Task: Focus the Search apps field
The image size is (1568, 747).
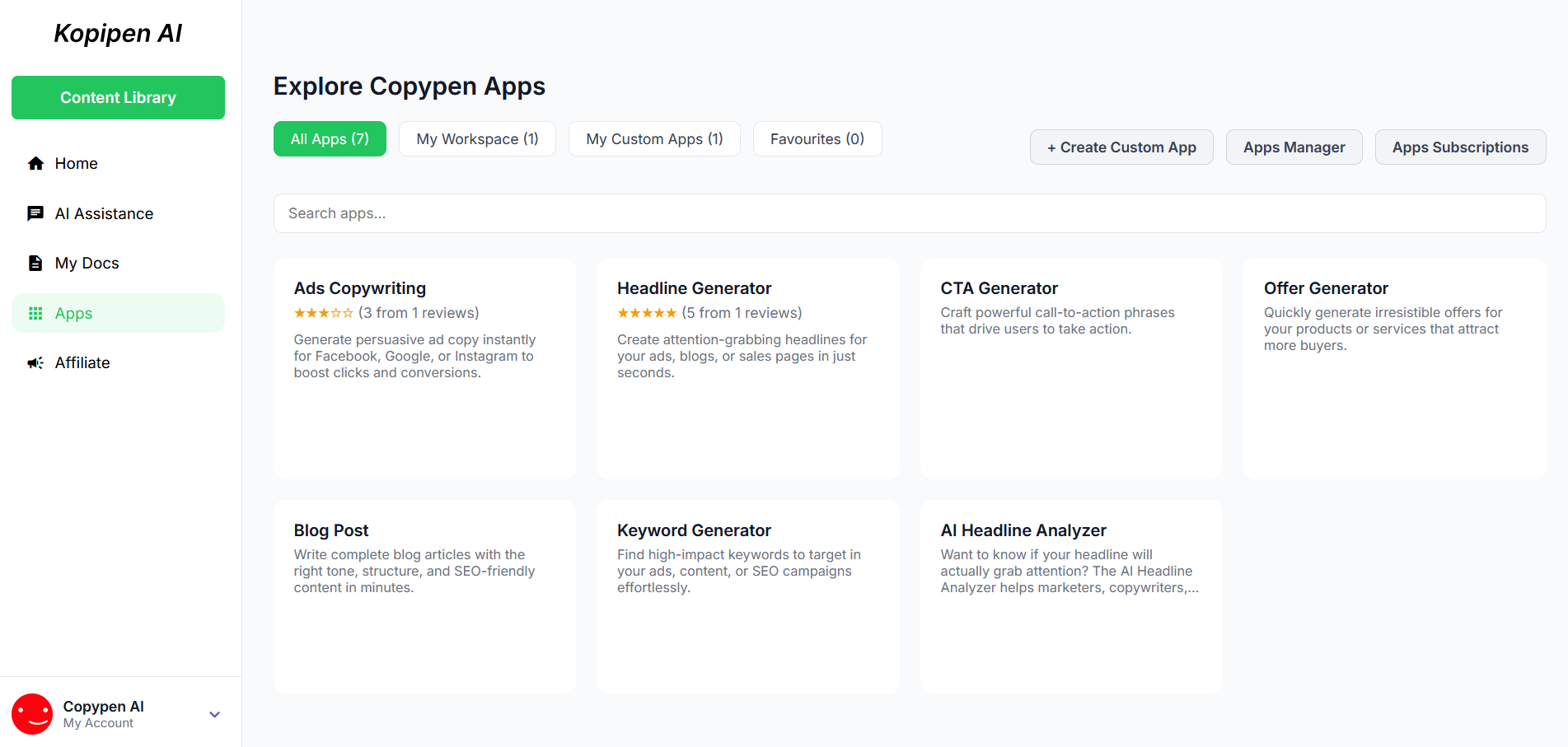Action: [x=909, y=213]
